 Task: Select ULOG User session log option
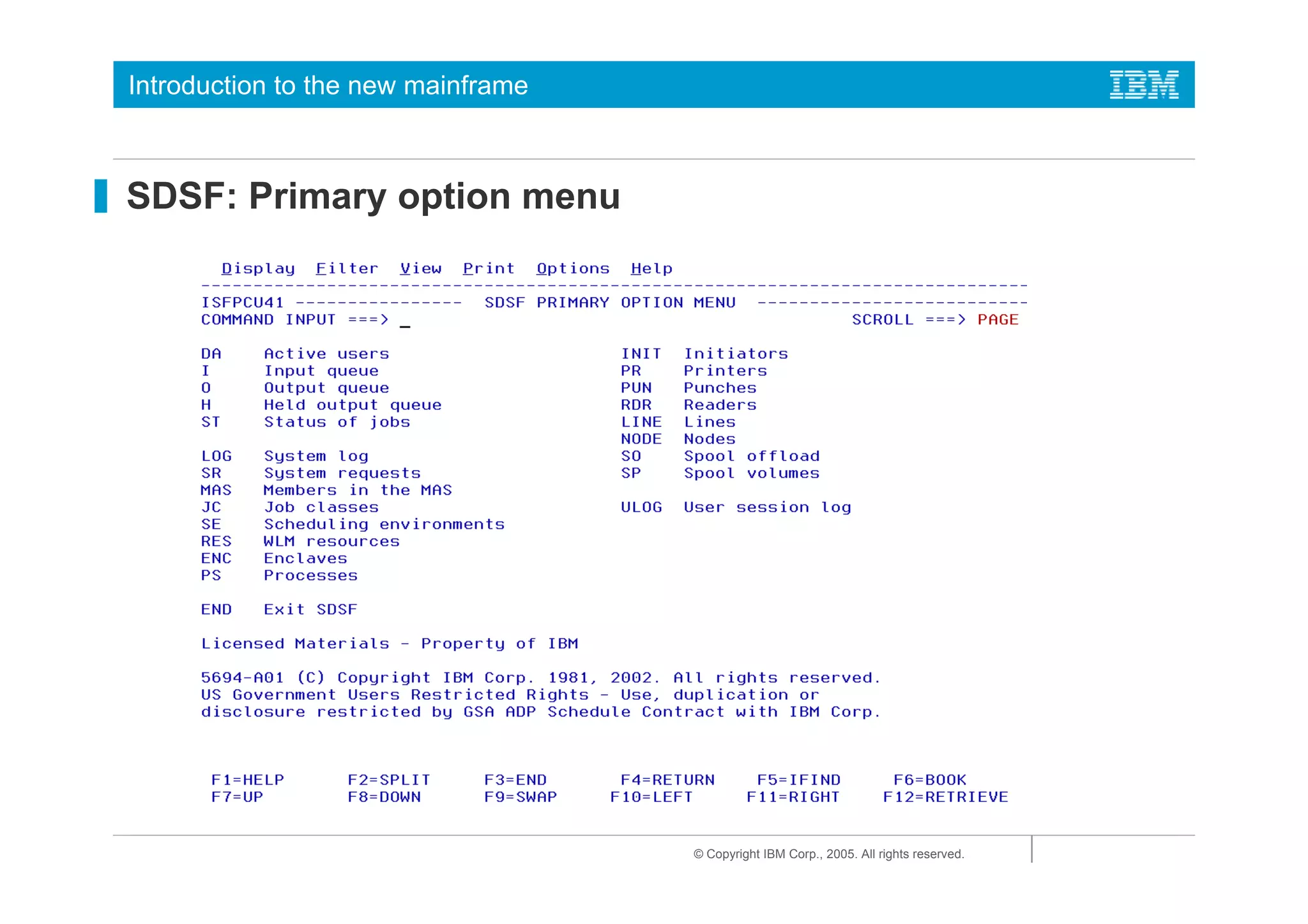coord(641,507)
